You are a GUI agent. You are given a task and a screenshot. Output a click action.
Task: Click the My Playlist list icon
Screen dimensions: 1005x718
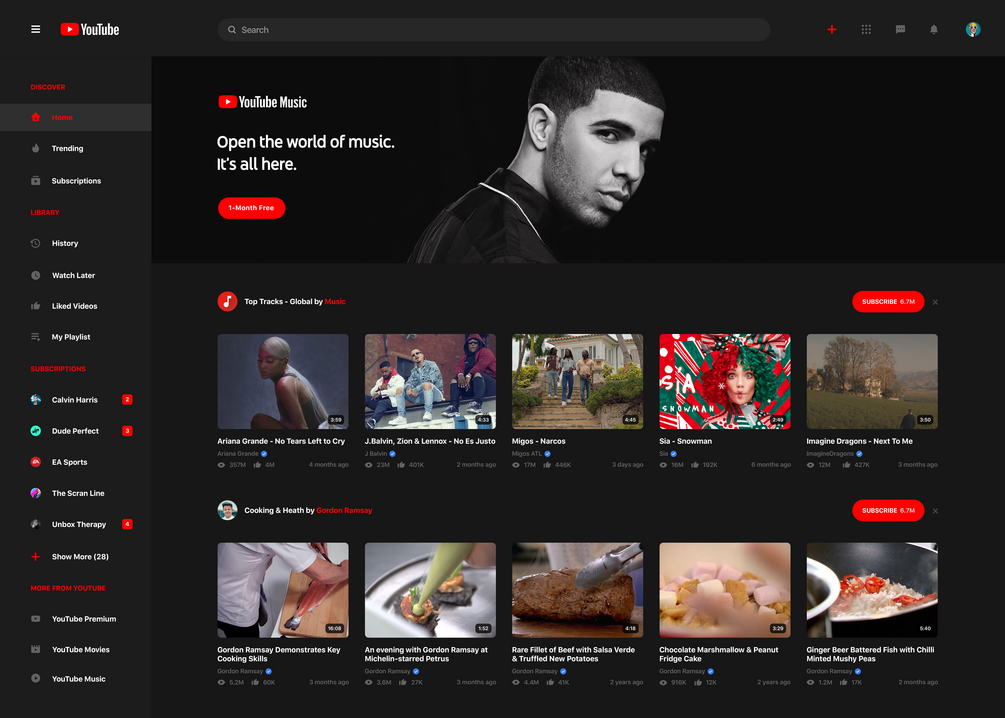tap(36, 337)
